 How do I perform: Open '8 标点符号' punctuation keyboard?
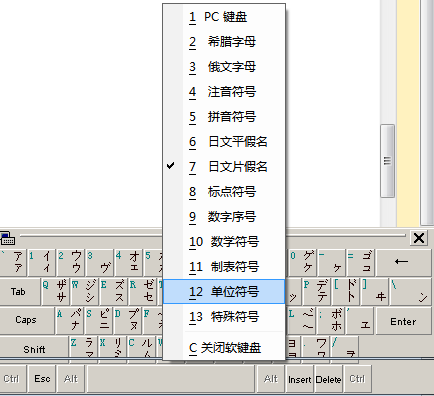click(x=224, y=192)
